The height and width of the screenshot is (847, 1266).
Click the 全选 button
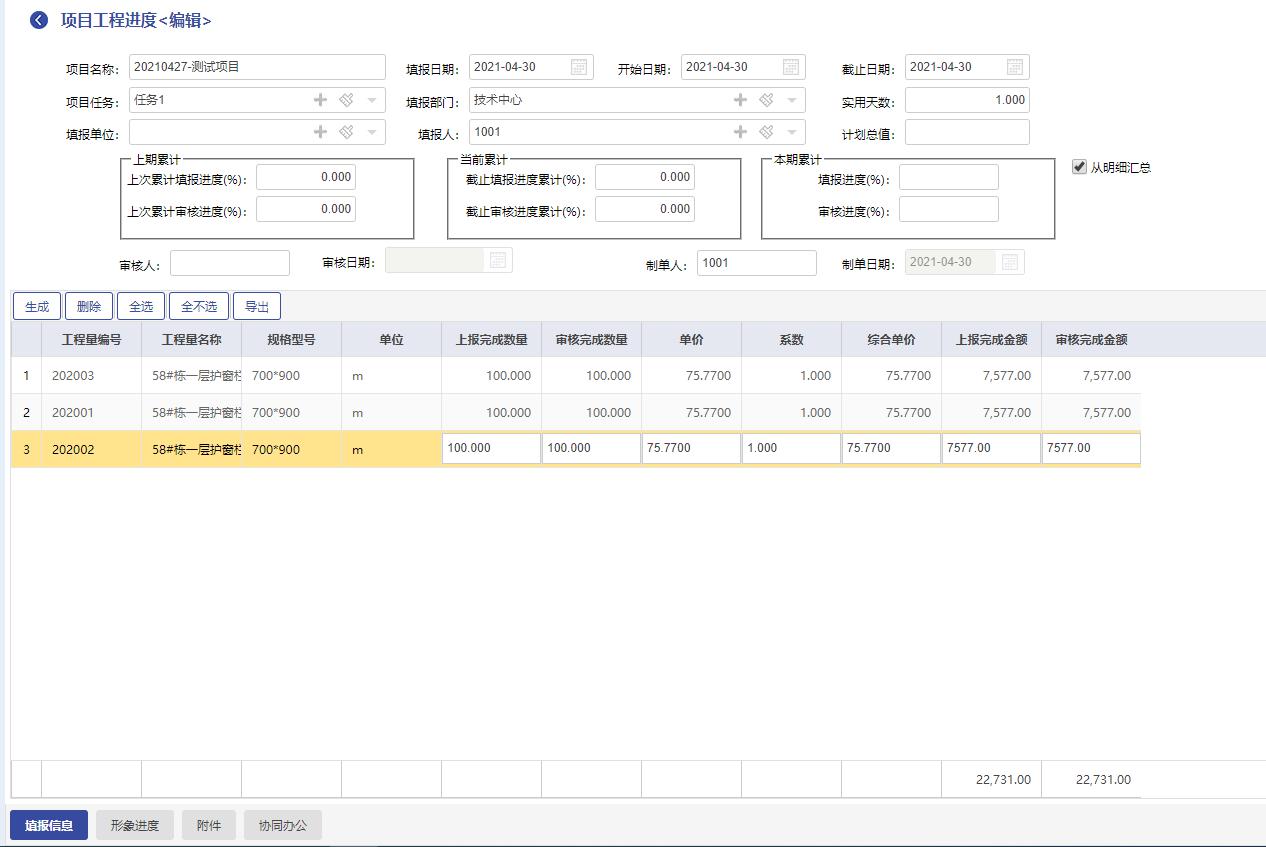click(x=141, y=306)
